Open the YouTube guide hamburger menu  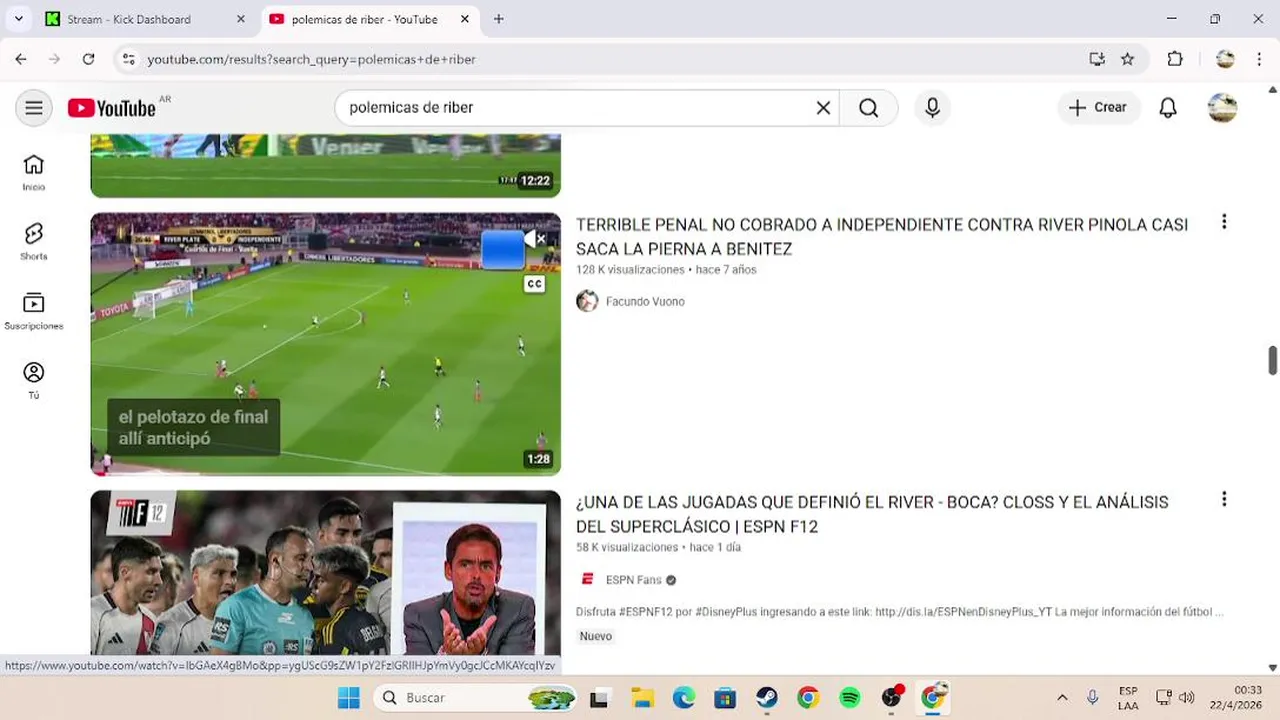click(x=34, y=108)
